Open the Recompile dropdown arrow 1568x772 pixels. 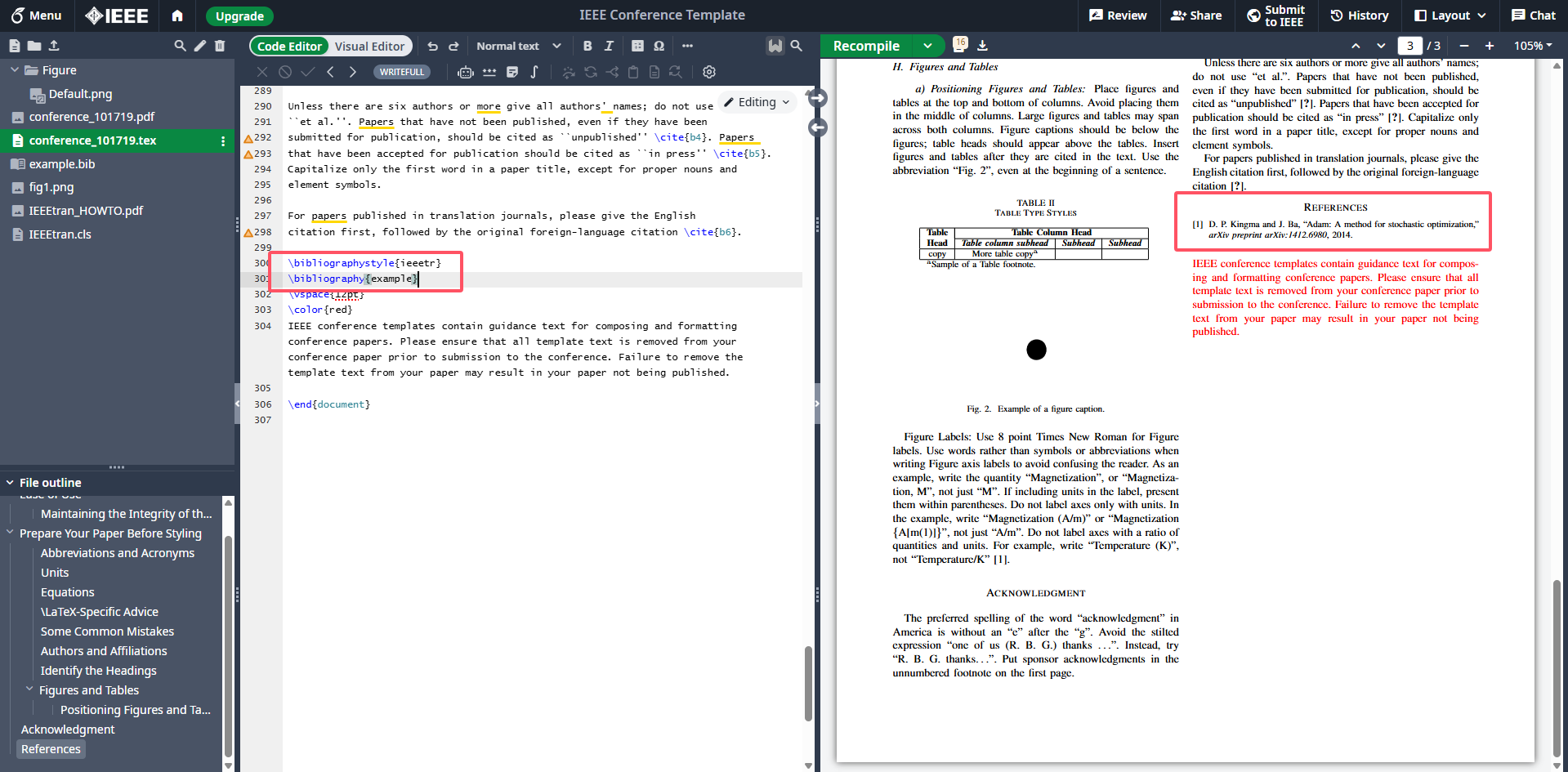click(928, 46)
